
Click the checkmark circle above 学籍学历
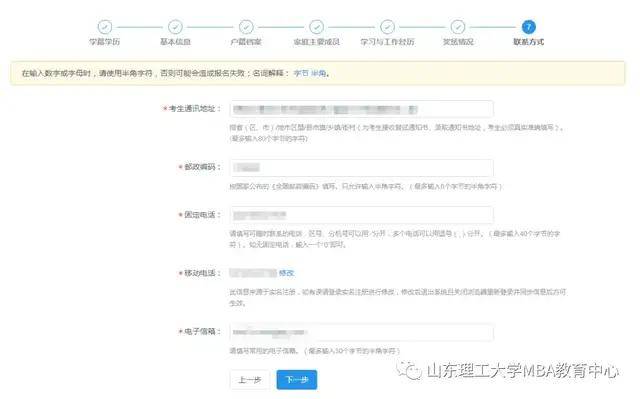(x=105, y=27)
